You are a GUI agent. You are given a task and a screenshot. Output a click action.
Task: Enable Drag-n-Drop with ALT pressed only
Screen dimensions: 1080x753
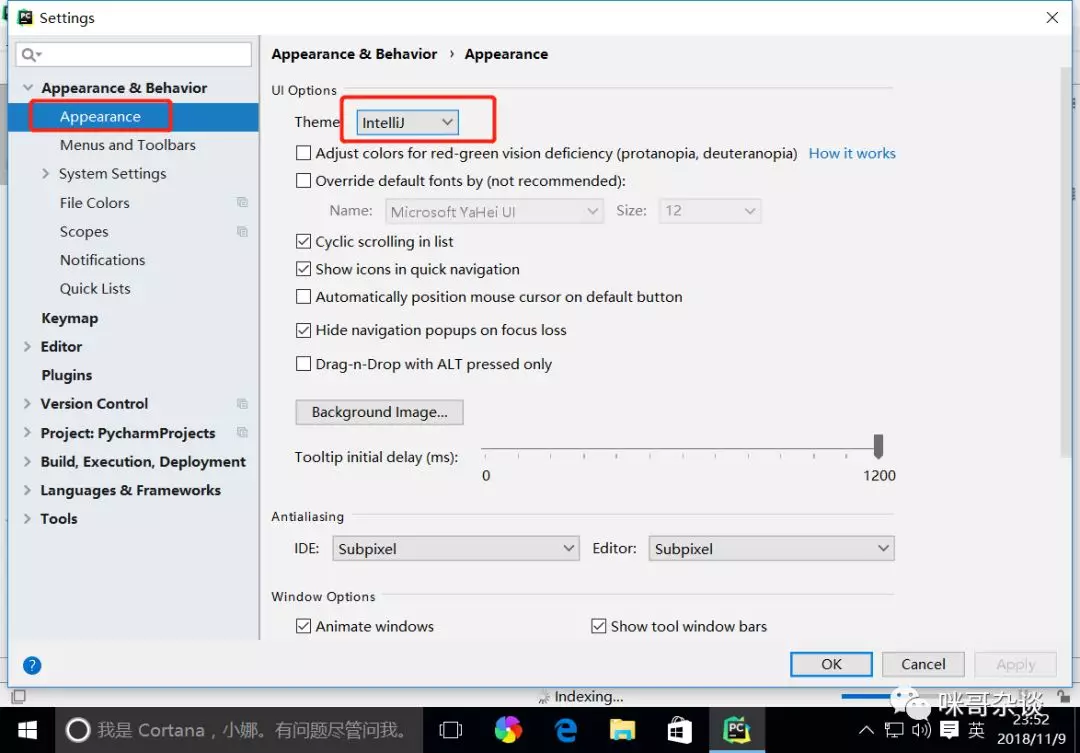click(x=303, y=364)
